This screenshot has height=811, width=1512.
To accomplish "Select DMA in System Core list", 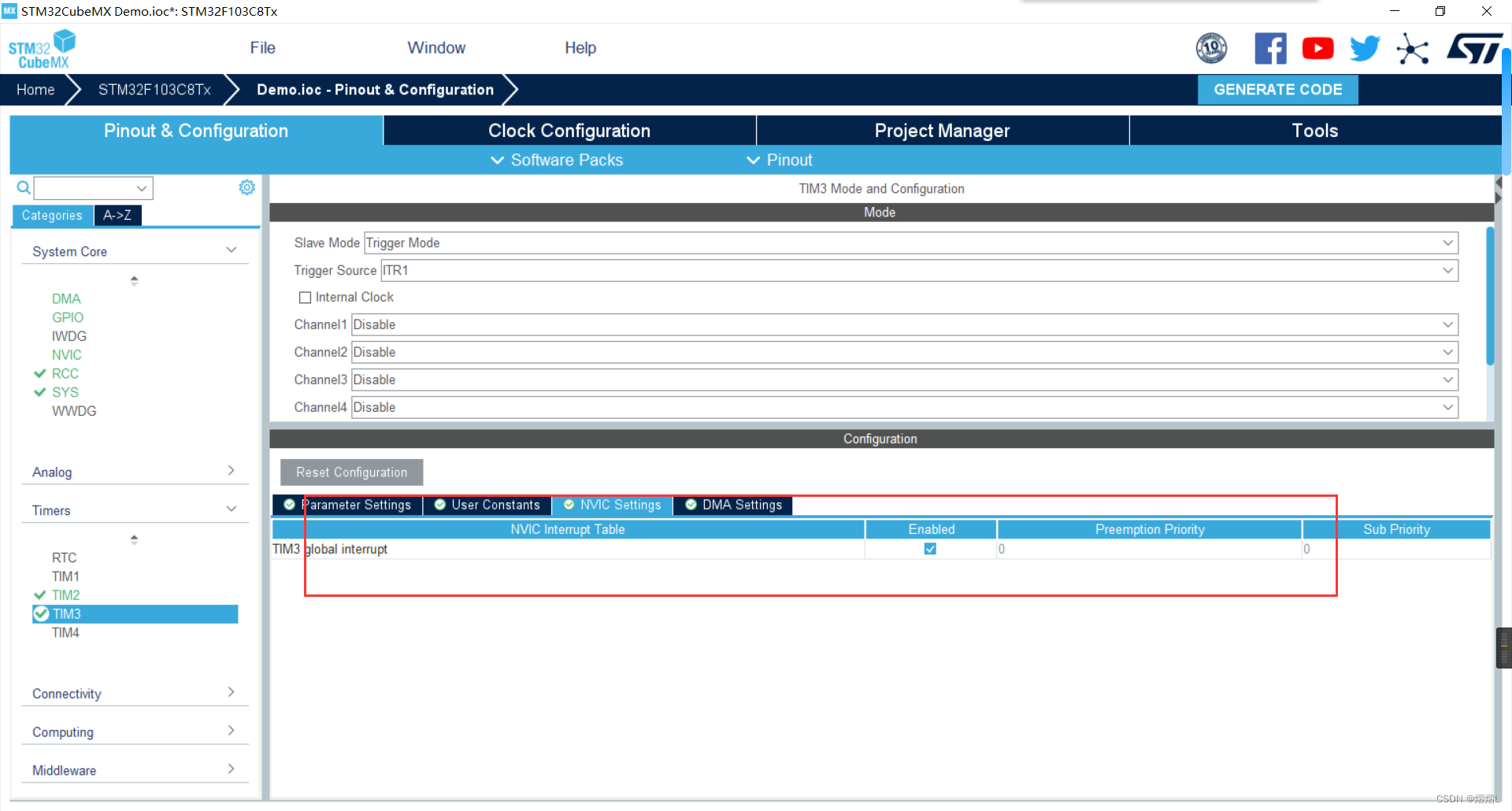I will pos(66,299).
